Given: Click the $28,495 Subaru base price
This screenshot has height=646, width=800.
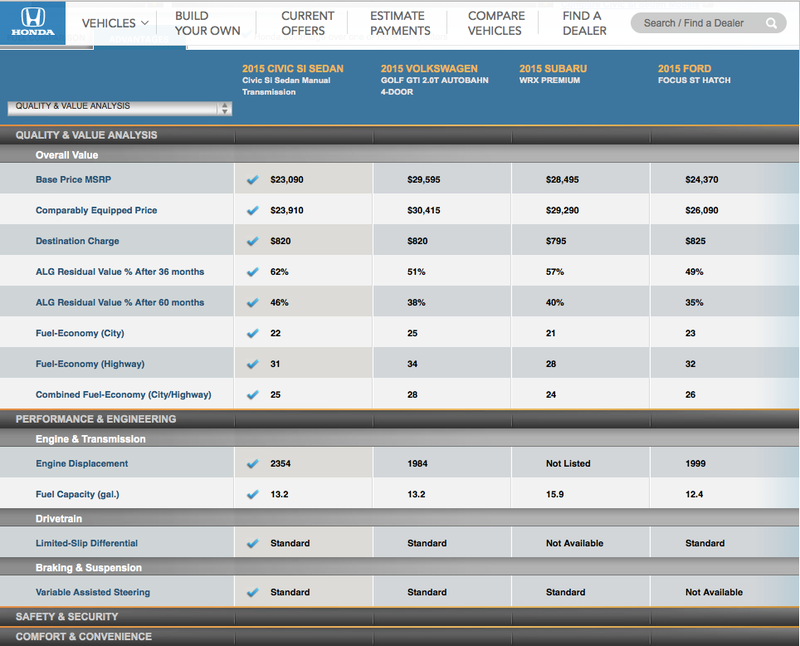Looking at the screenshot, I should click(562, 180).
